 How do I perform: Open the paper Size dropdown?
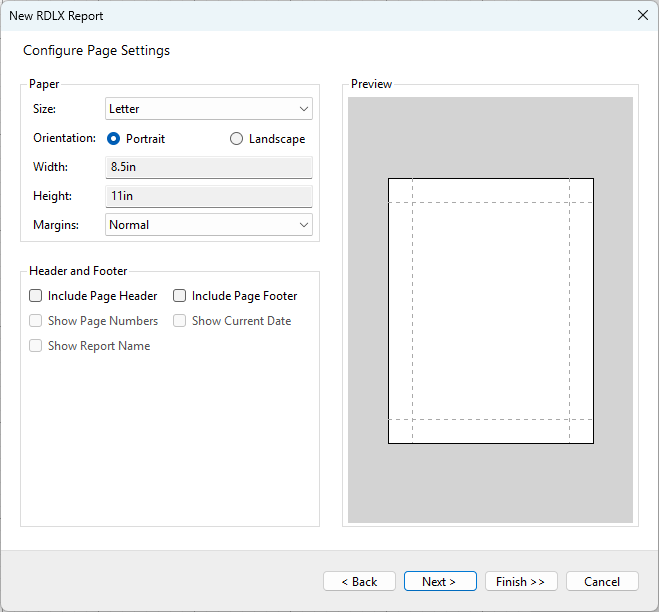click(x=209, y=109)
